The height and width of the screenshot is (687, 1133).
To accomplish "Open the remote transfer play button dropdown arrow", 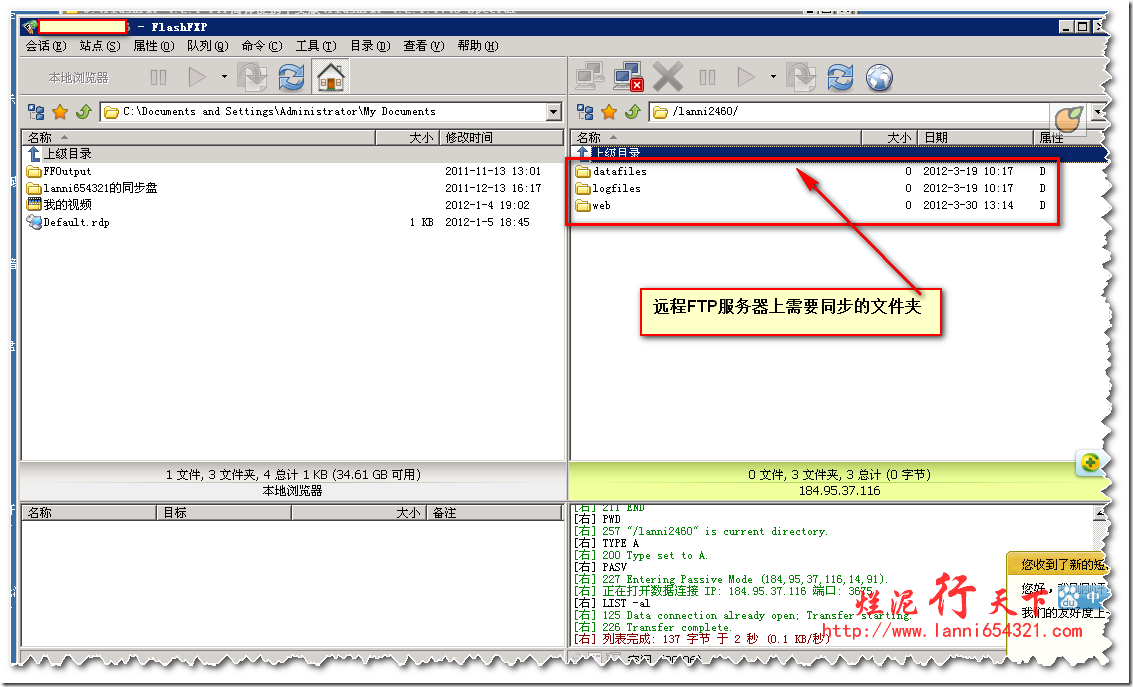I will pos(772,77).
